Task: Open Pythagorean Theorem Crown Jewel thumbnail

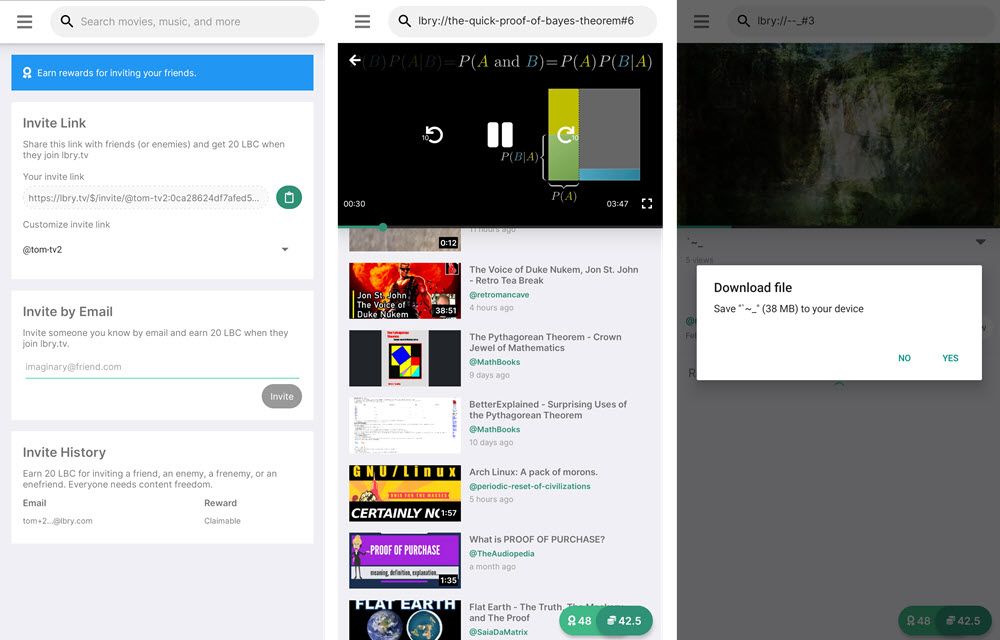Action: click(x=404, y=358)
